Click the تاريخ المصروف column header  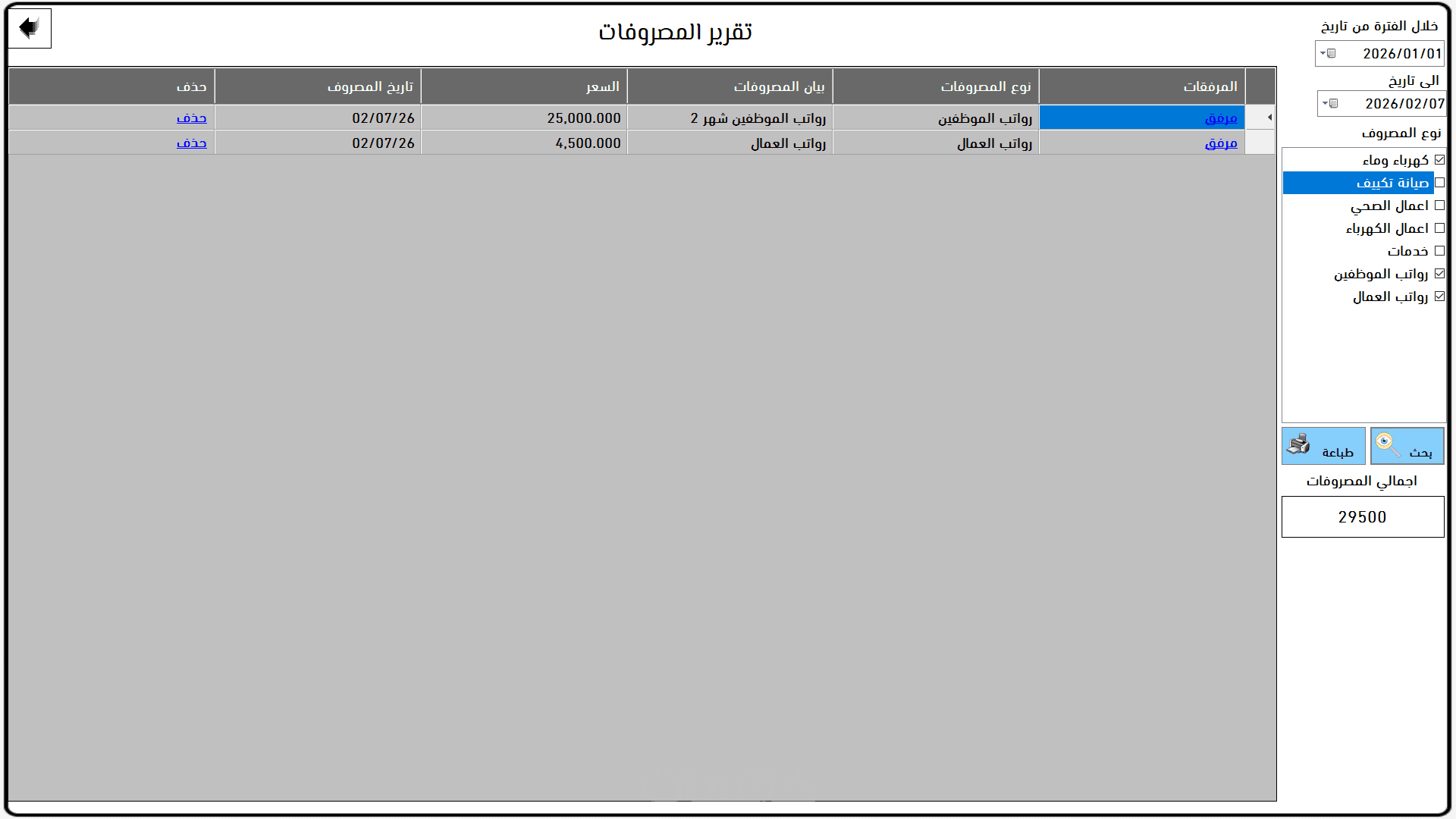pos(318,86)
